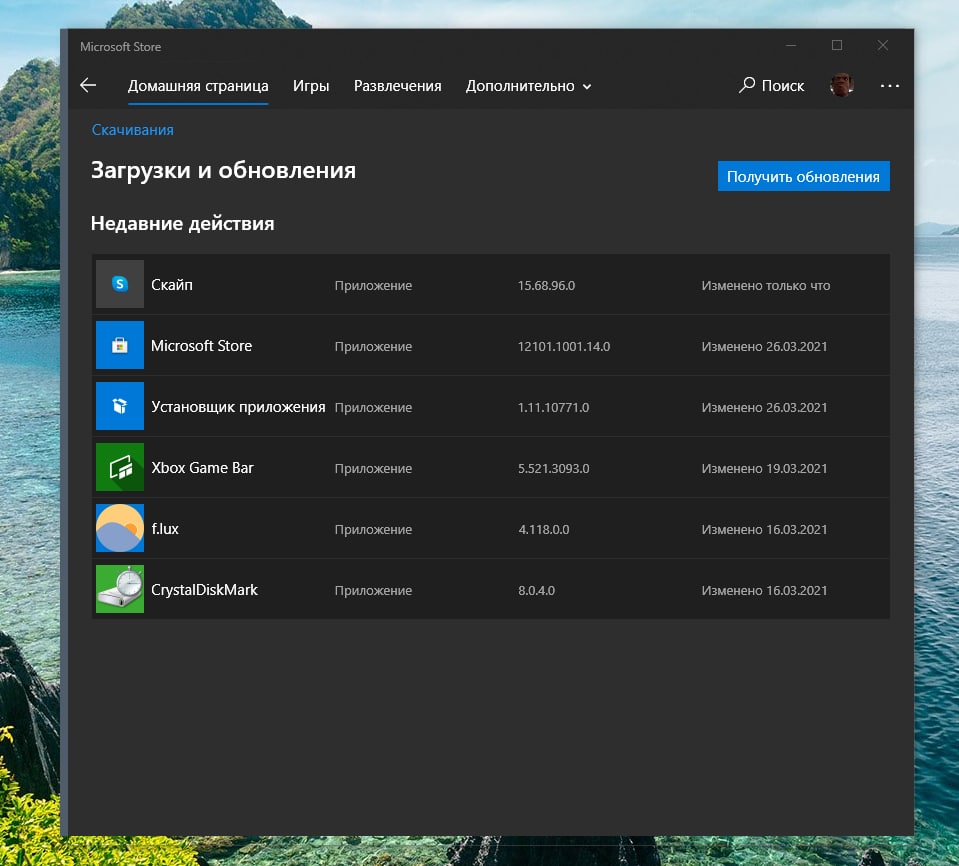Click the Установщик приложения icon

point(120,406)
